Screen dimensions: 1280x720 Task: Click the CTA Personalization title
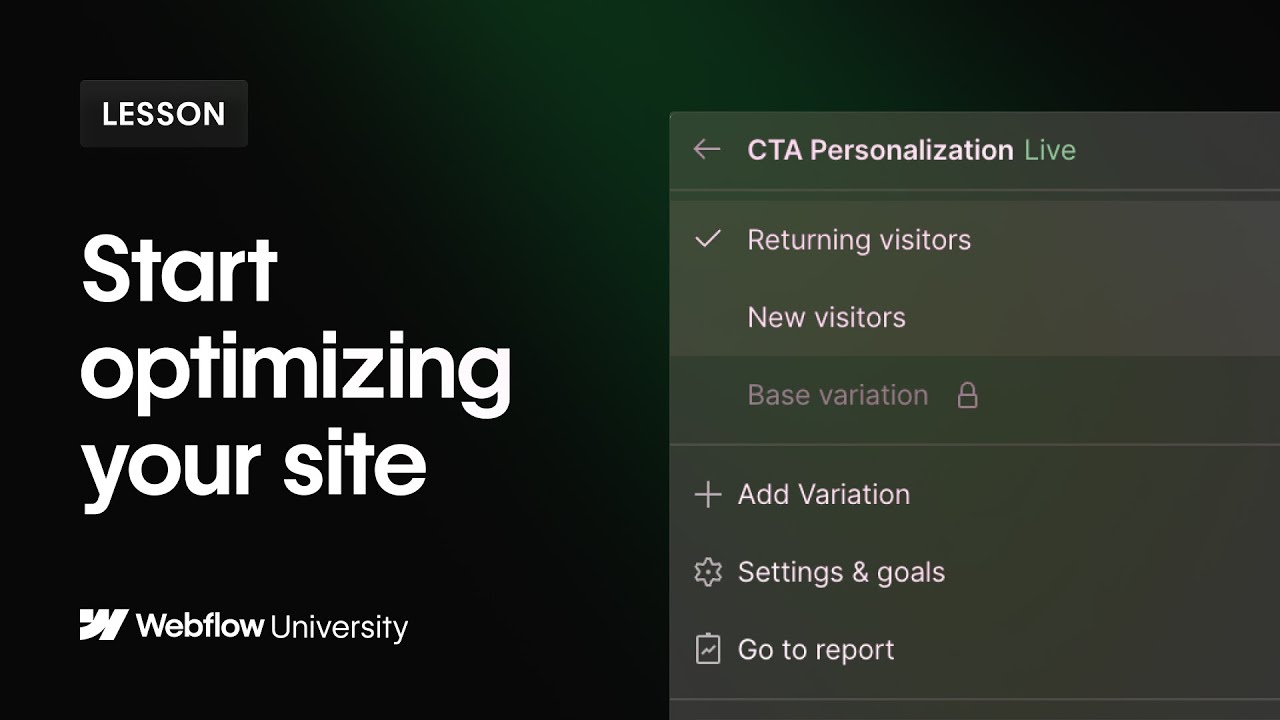tap(880, 150)
